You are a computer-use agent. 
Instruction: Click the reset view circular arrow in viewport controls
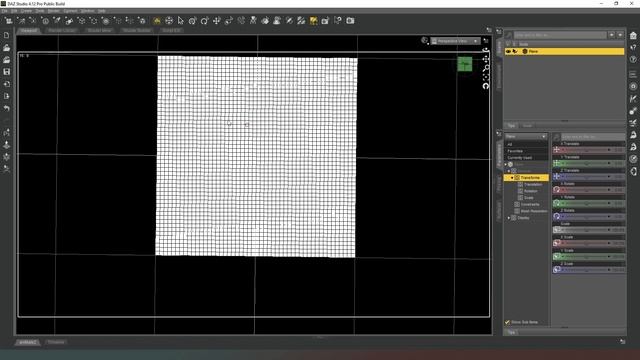pyautogui.click(x=486, y=86)
